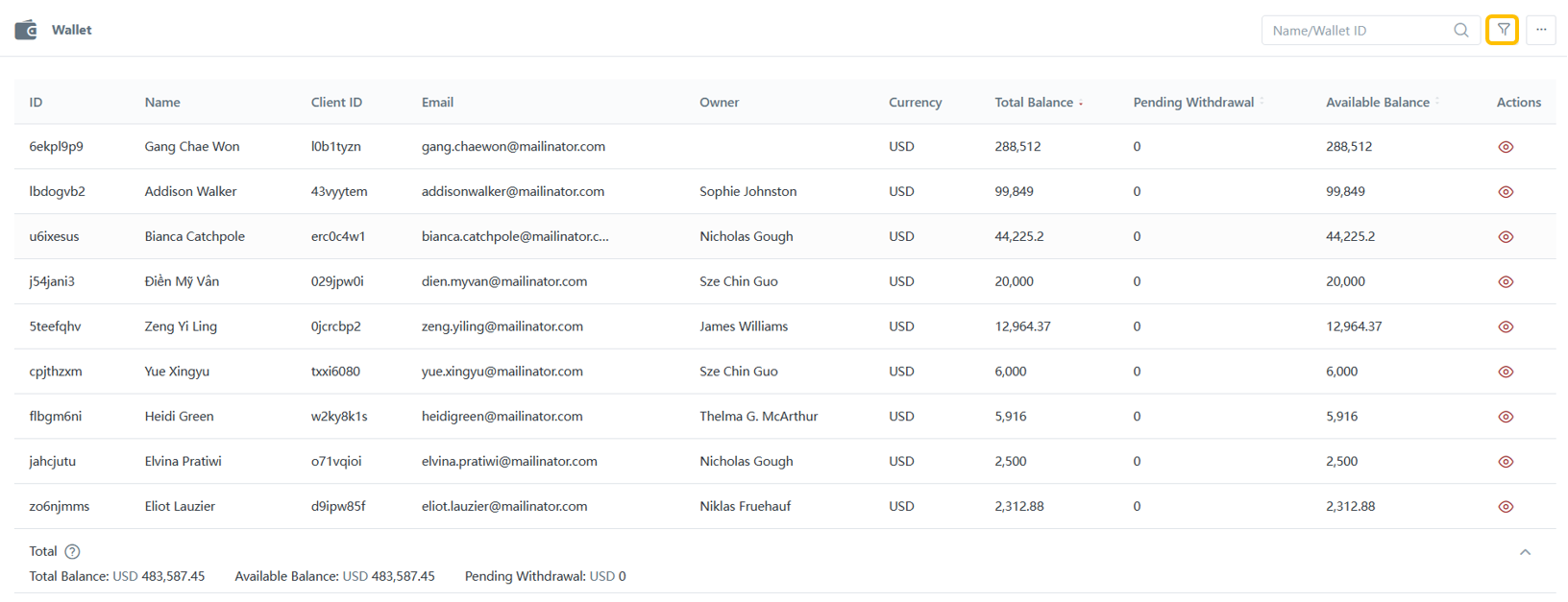Open the filter options icon
This screenshot has width=1568, height=602.
point(1503,30)
